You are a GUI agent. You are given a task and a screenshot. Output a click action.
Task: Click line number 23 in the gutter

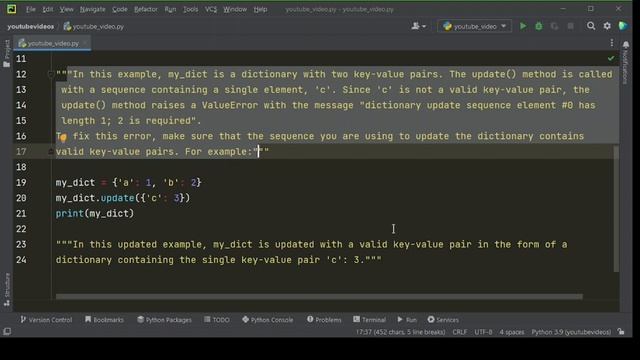(21, 244)
